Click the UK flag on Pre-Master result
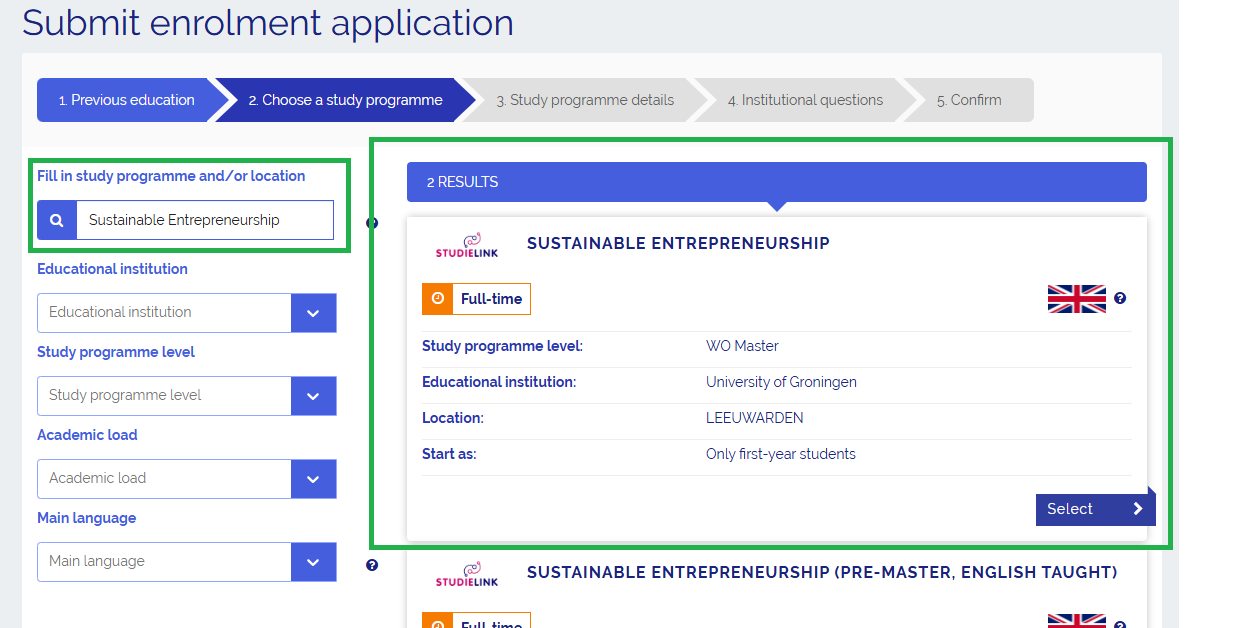 tap(1076, 621)
